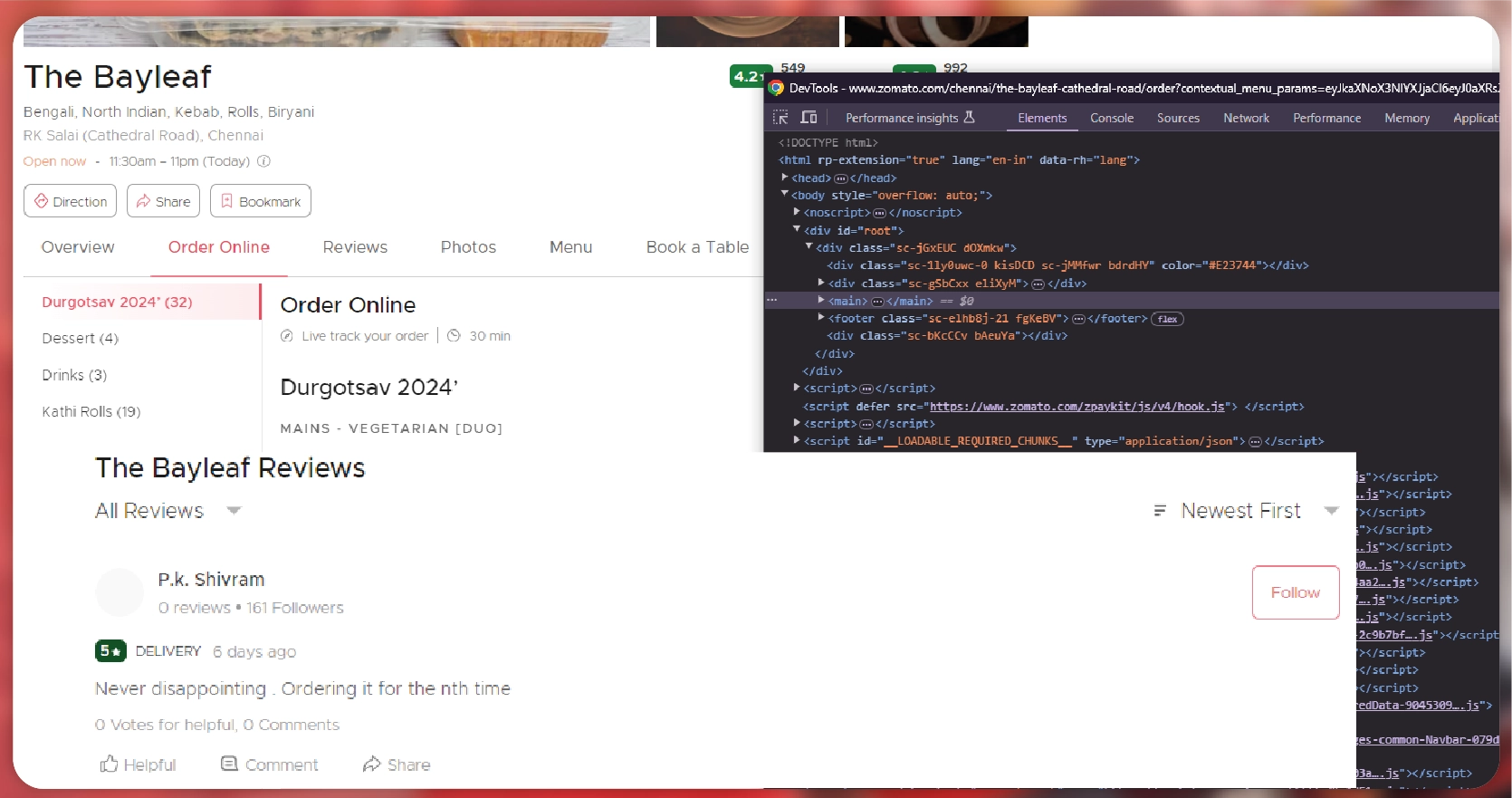Image resolution: width=1512 pixels, height=798 pixels.
Task: Expand the main element node
Action: [821, 300]
